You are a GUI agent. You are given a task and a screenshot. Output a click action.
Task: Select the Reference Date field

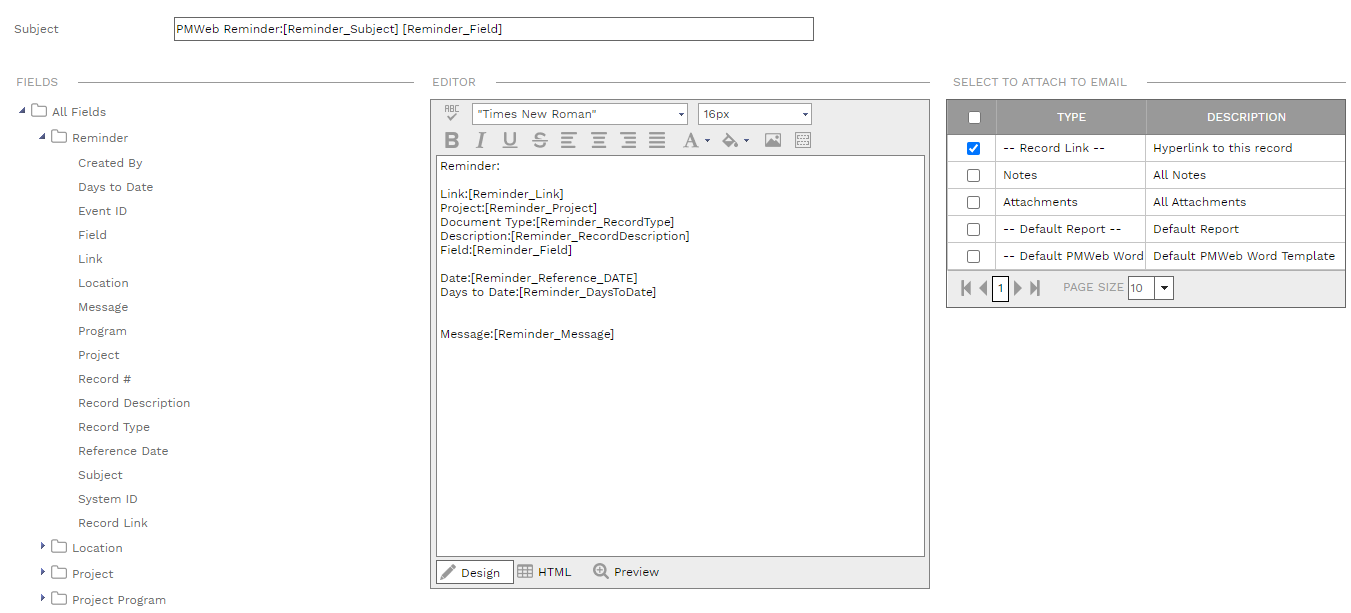click(x=123, y=451)
